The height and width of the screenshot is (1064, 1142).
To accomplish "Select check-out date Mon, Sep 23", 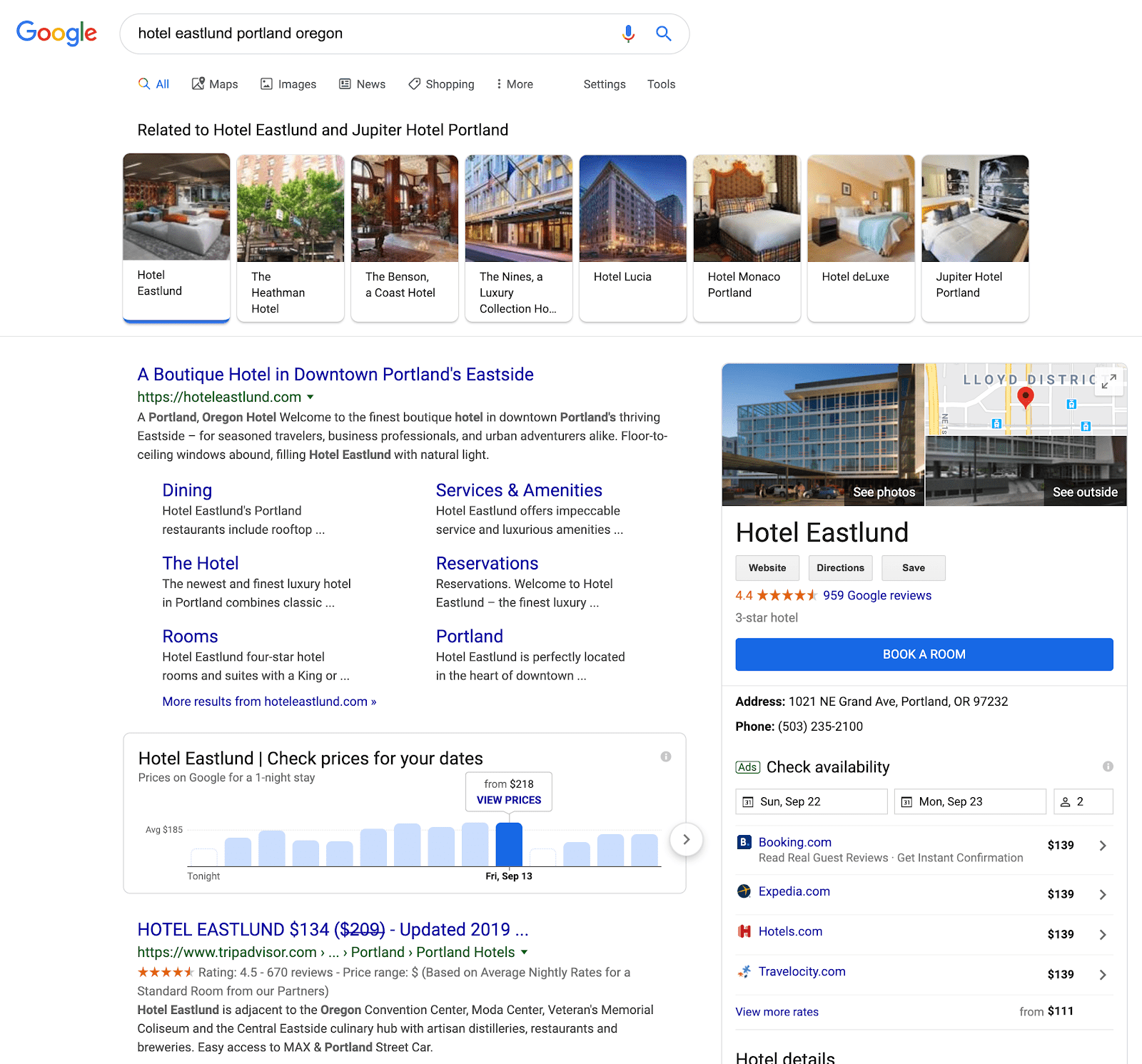I will (970, 801).
